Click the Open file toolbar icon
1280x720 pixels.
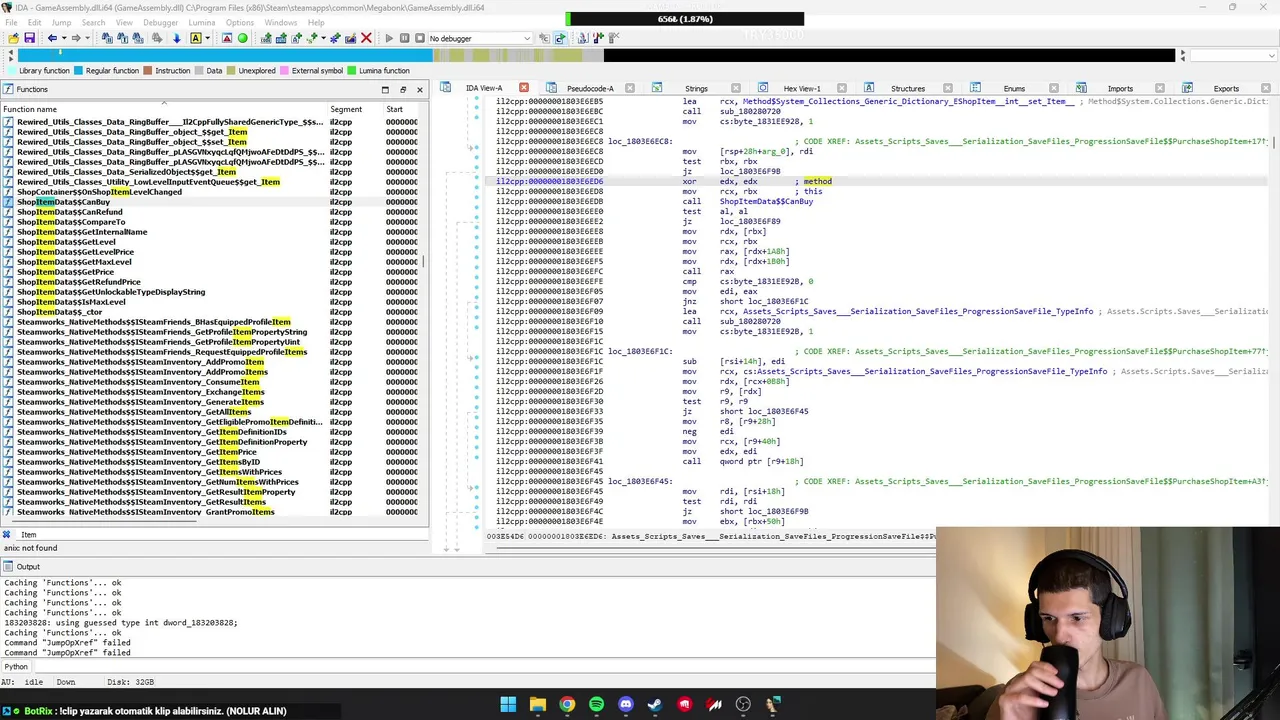click(x=13, y=38)
